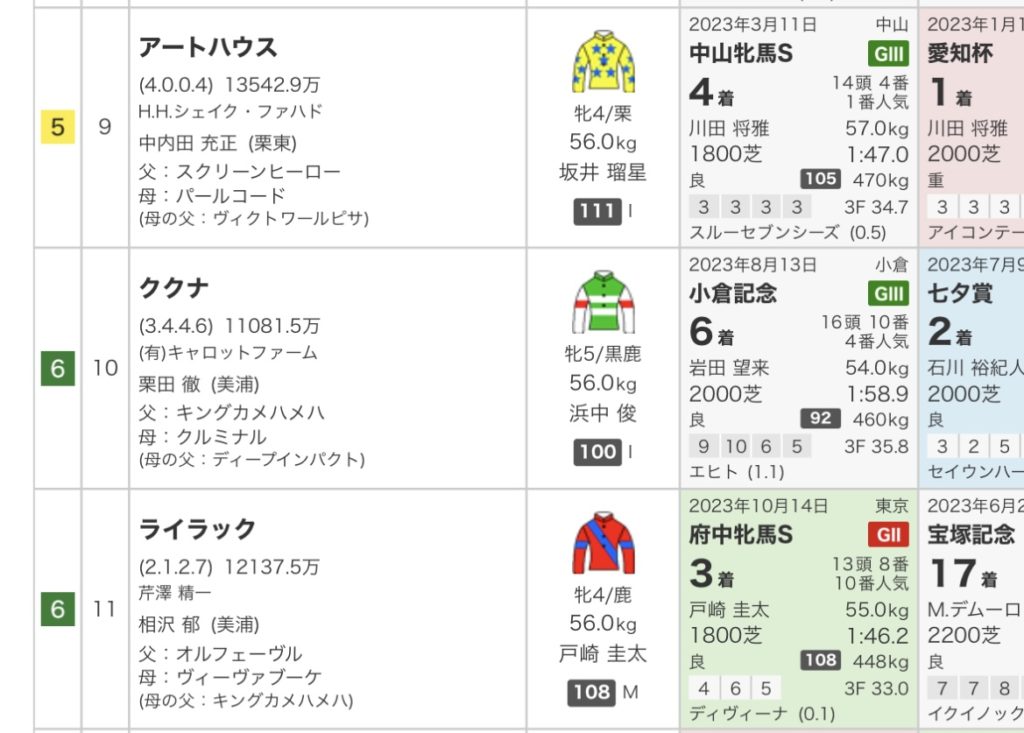
Task: Open the 中山牝馬S race result
Action: coord(741,54)
